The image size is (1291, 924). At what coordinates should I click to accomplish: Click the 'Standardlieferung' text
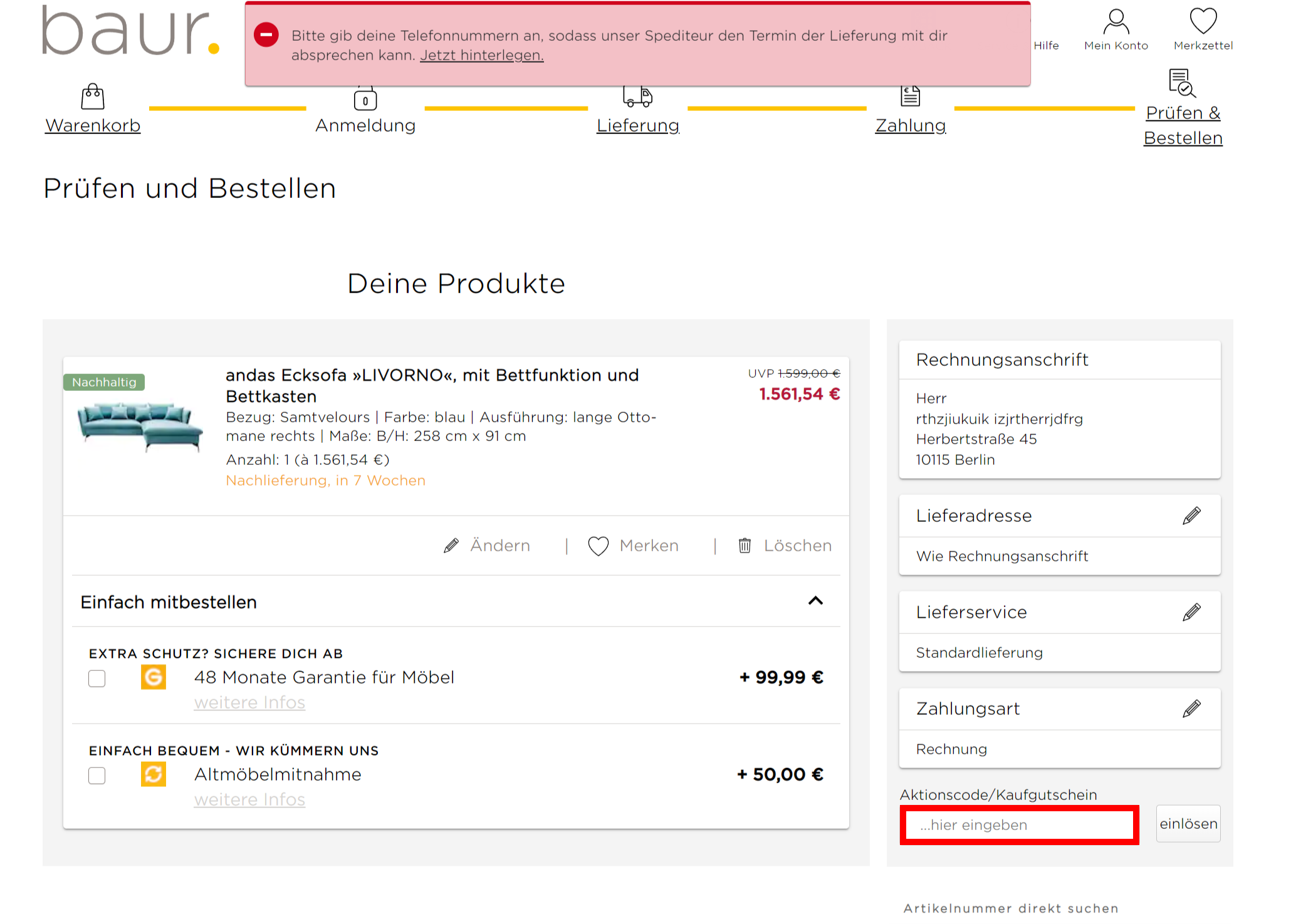[980, 653]
